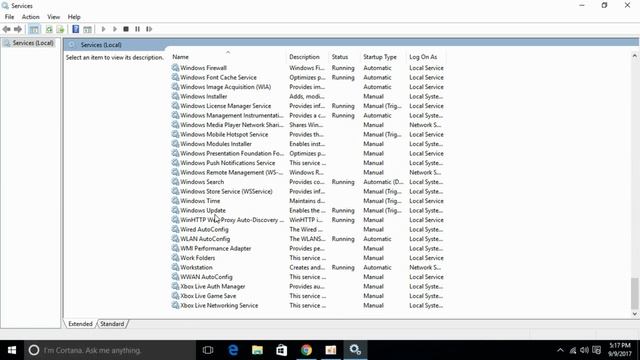The image size is (640, 360).
Task: Click the Refresh toolbar icon
Action: (49, 29)
